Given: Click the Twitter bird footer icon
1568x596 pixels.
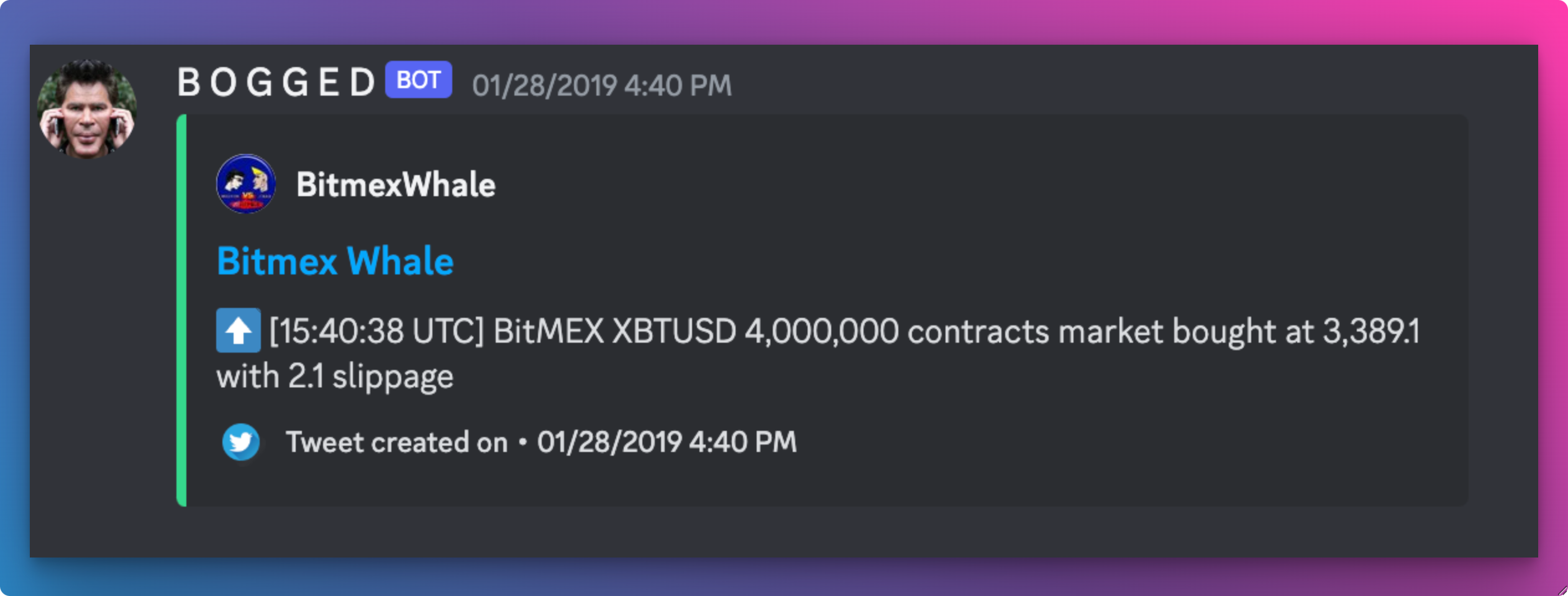Looking at the screenshot, I should [x=241, y=442].
